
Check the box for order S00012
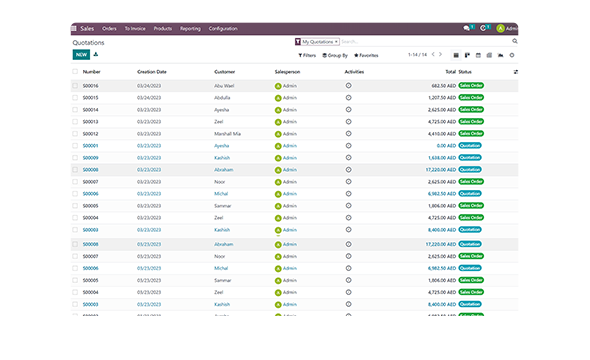(x=75, y=134)
